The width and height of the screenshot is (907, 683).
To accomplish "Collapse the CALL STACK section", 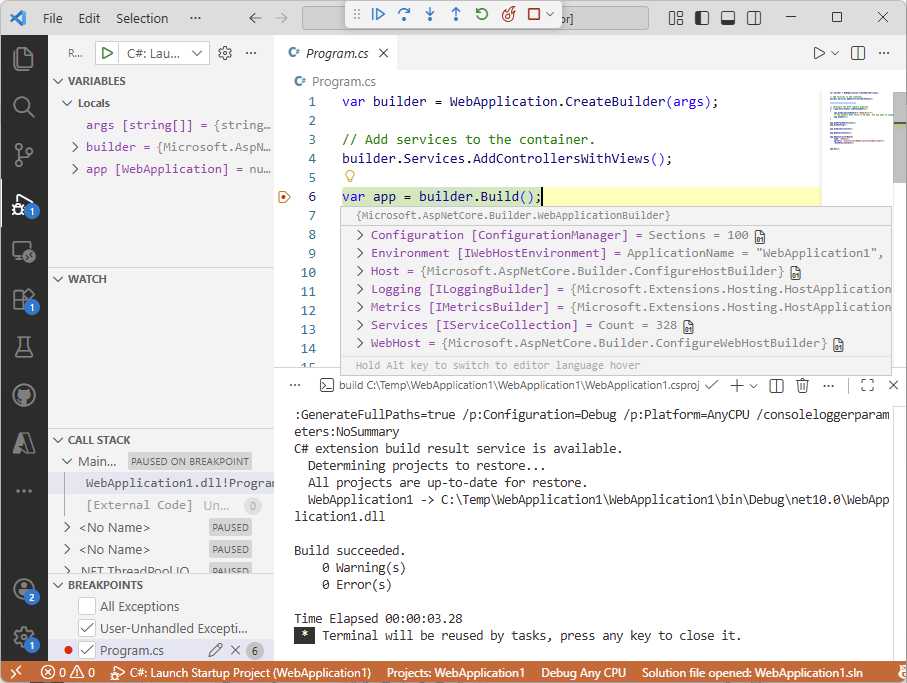I will [x=58, y=440].
